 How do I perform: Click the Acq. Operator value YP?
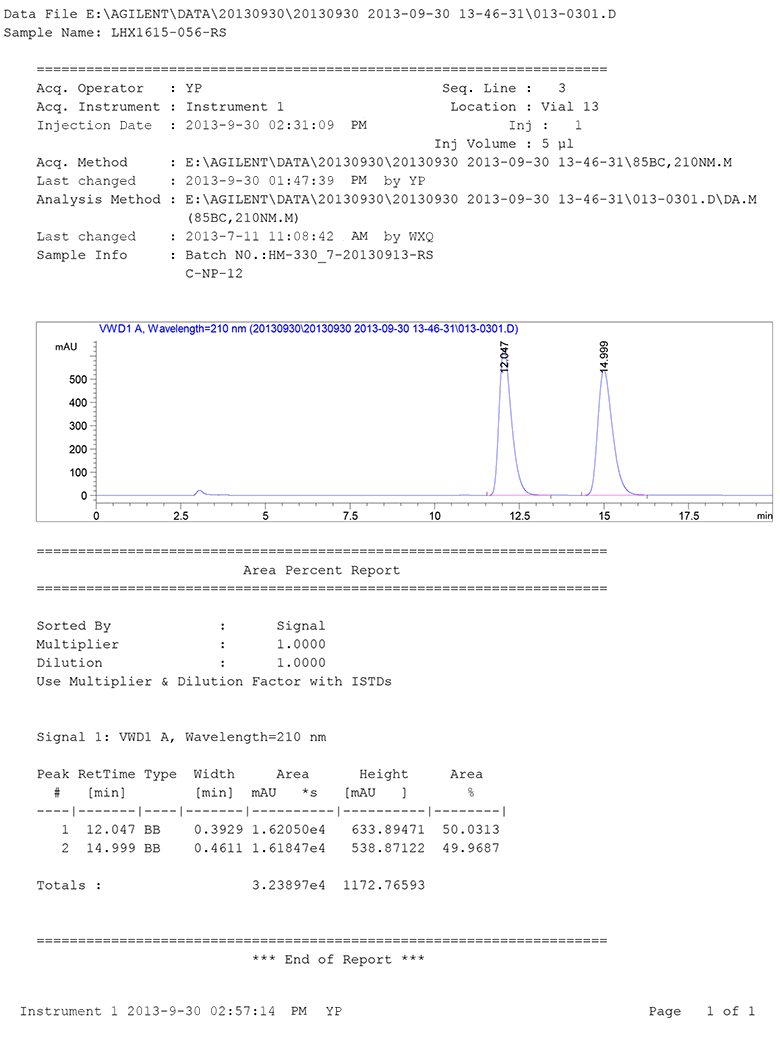(193, 88)
